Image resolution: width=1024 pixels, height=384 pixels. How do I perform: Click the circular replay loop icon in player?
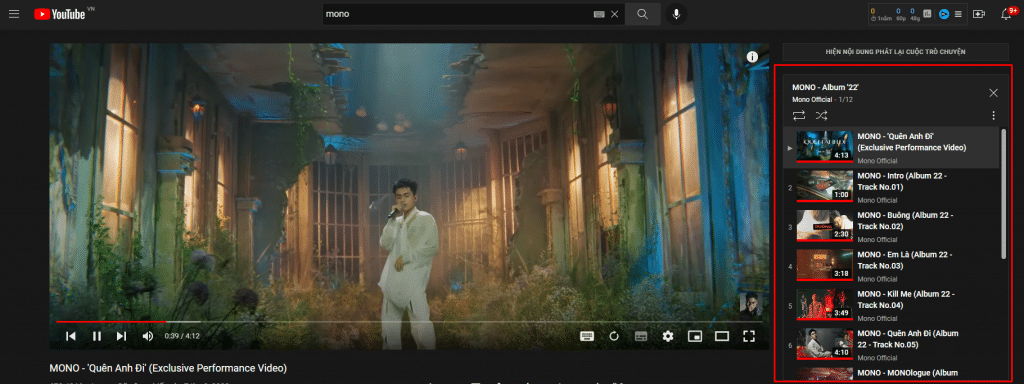614,336
